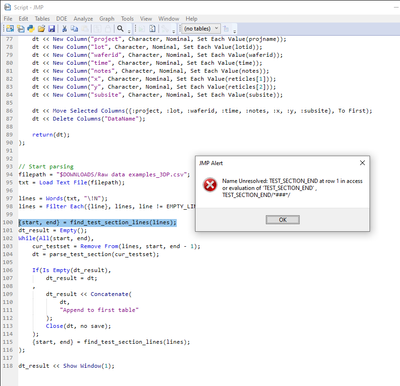Open the DOE menu
The width and height of the screenshot is (400, 386).
[61, 19]
